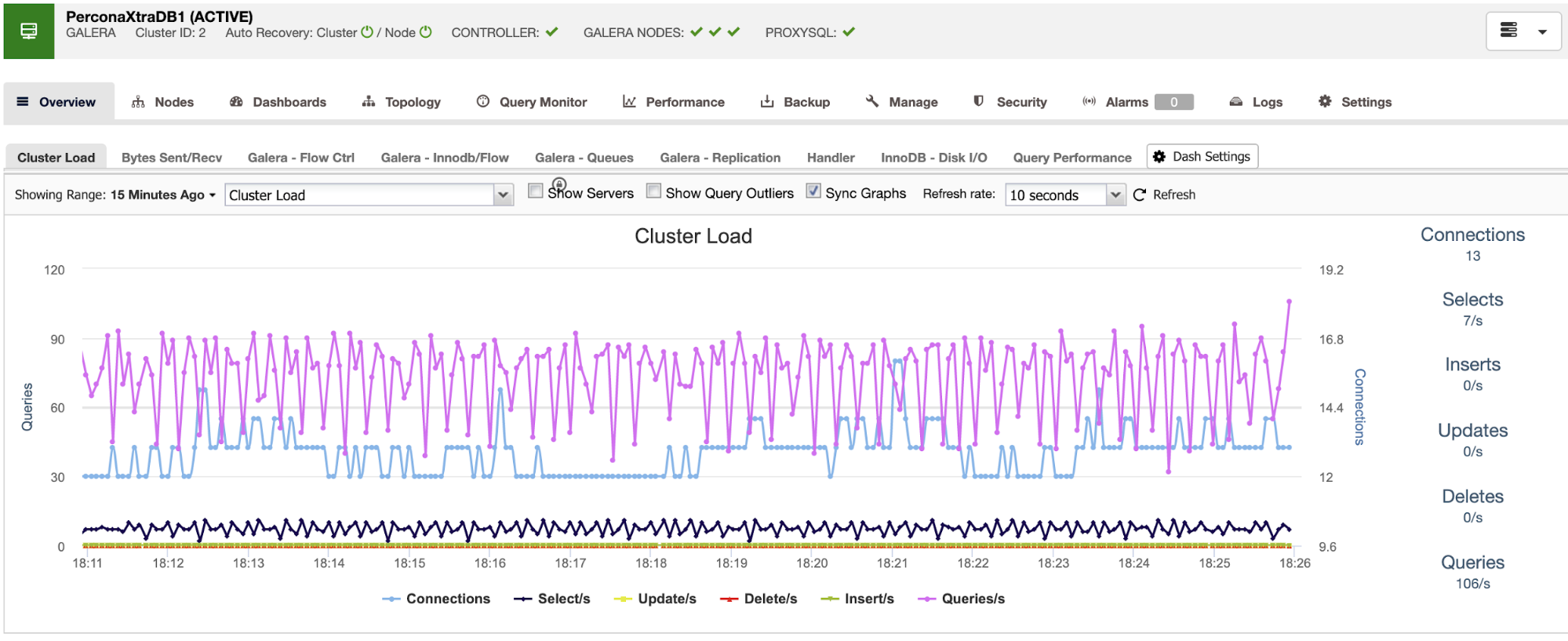Click the Backup download icon
1568x641 pixels.
(x=767, y=101)
